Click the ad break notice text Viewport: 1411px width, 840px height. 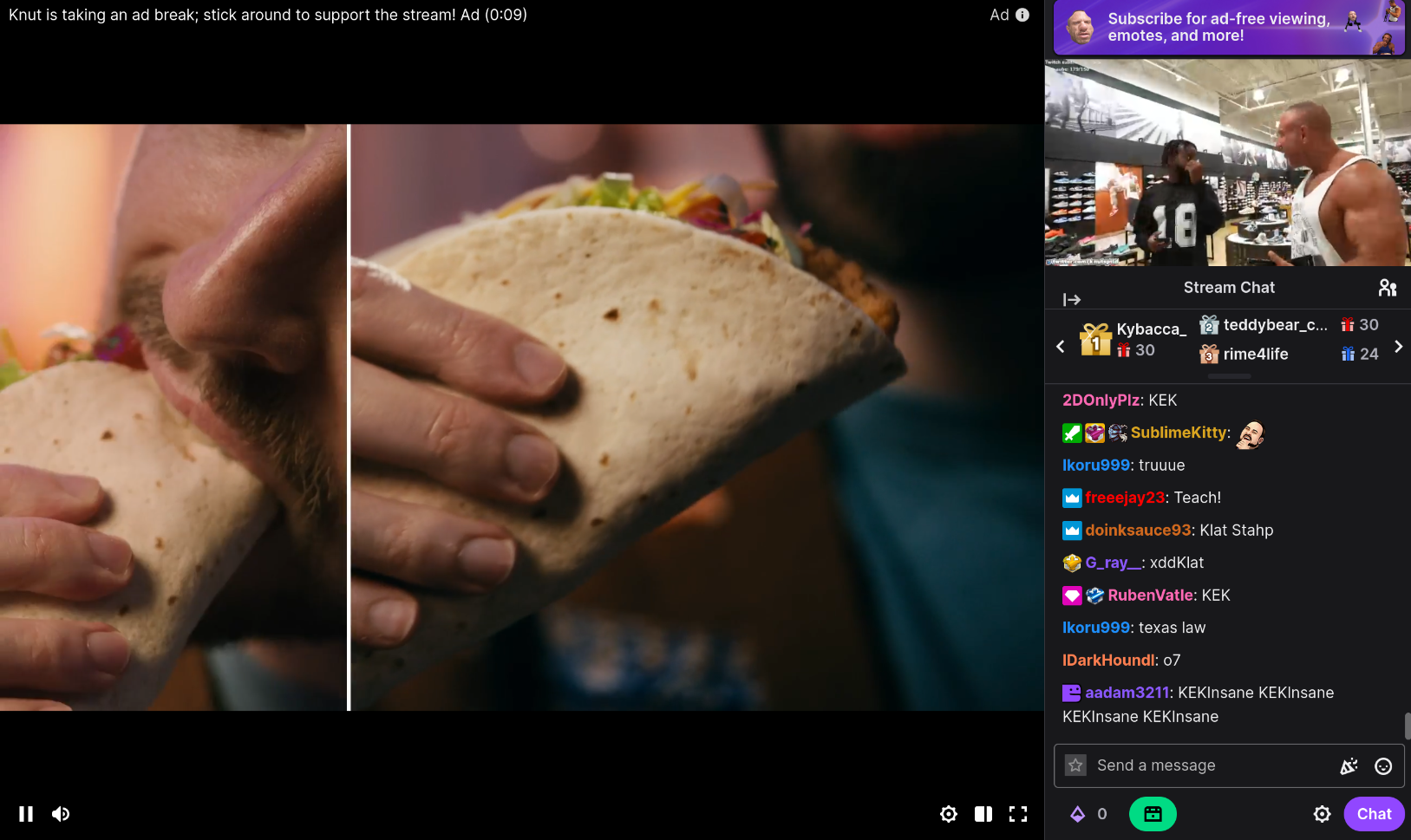click(x=268, y=15)
